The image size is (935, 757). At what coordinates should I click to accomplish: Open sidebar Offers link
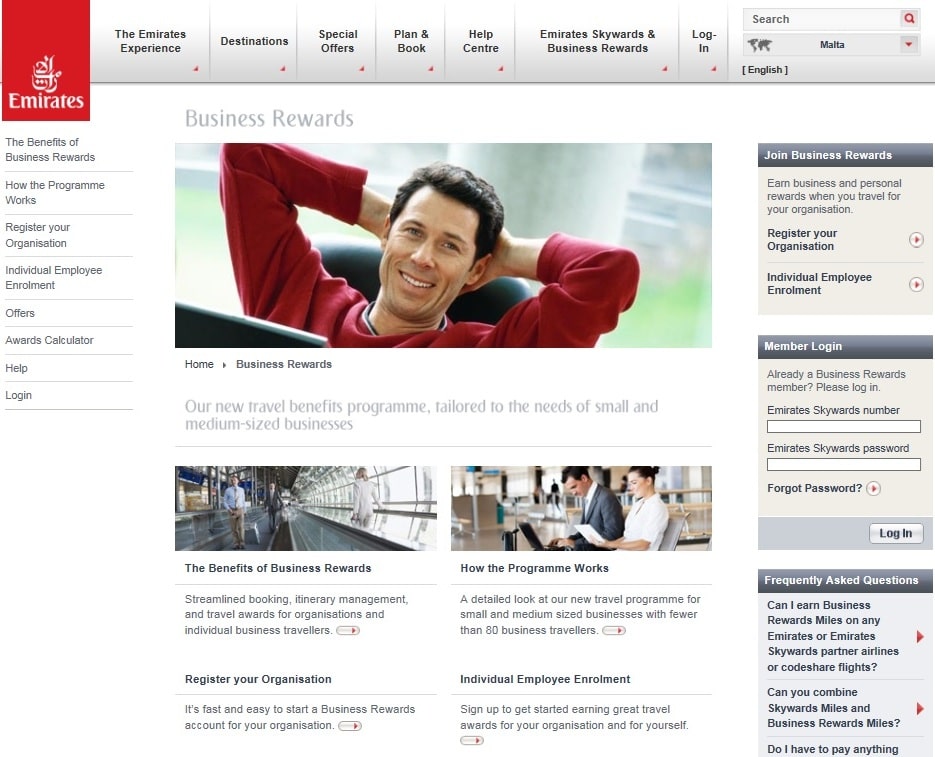(20, 313)
